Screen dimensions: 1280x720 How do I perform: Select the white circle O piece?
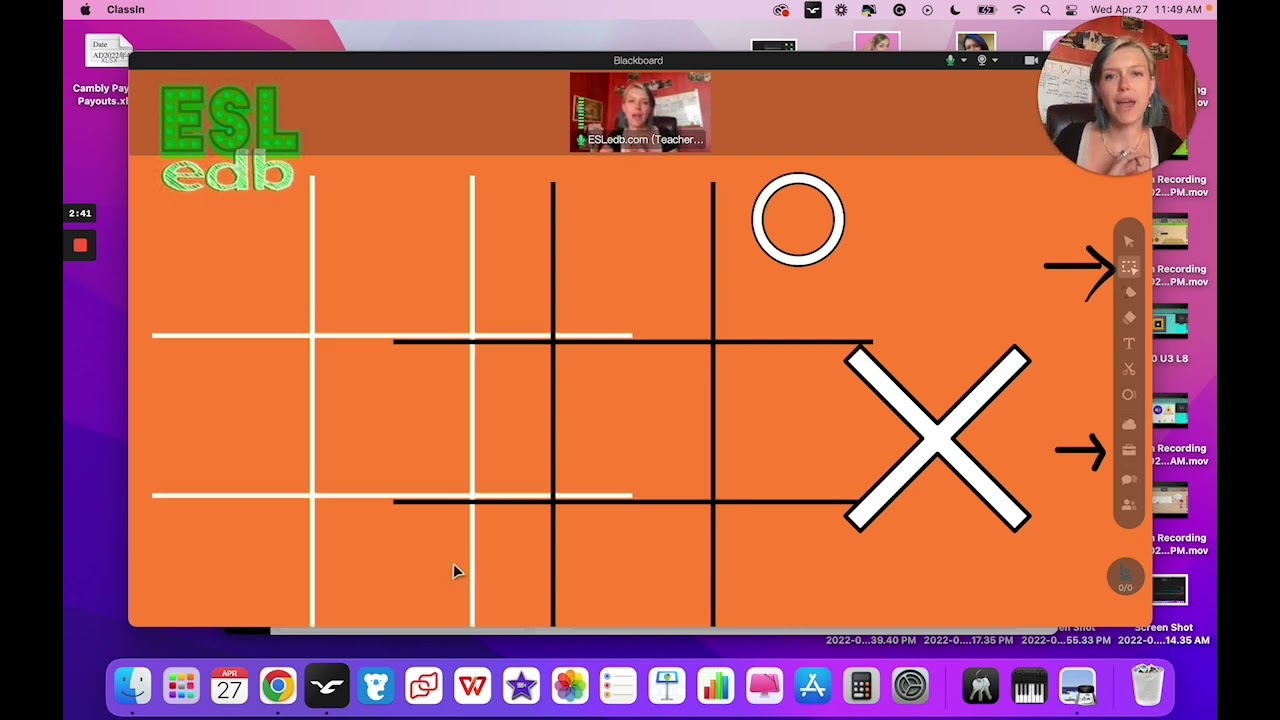pos(798,220)
